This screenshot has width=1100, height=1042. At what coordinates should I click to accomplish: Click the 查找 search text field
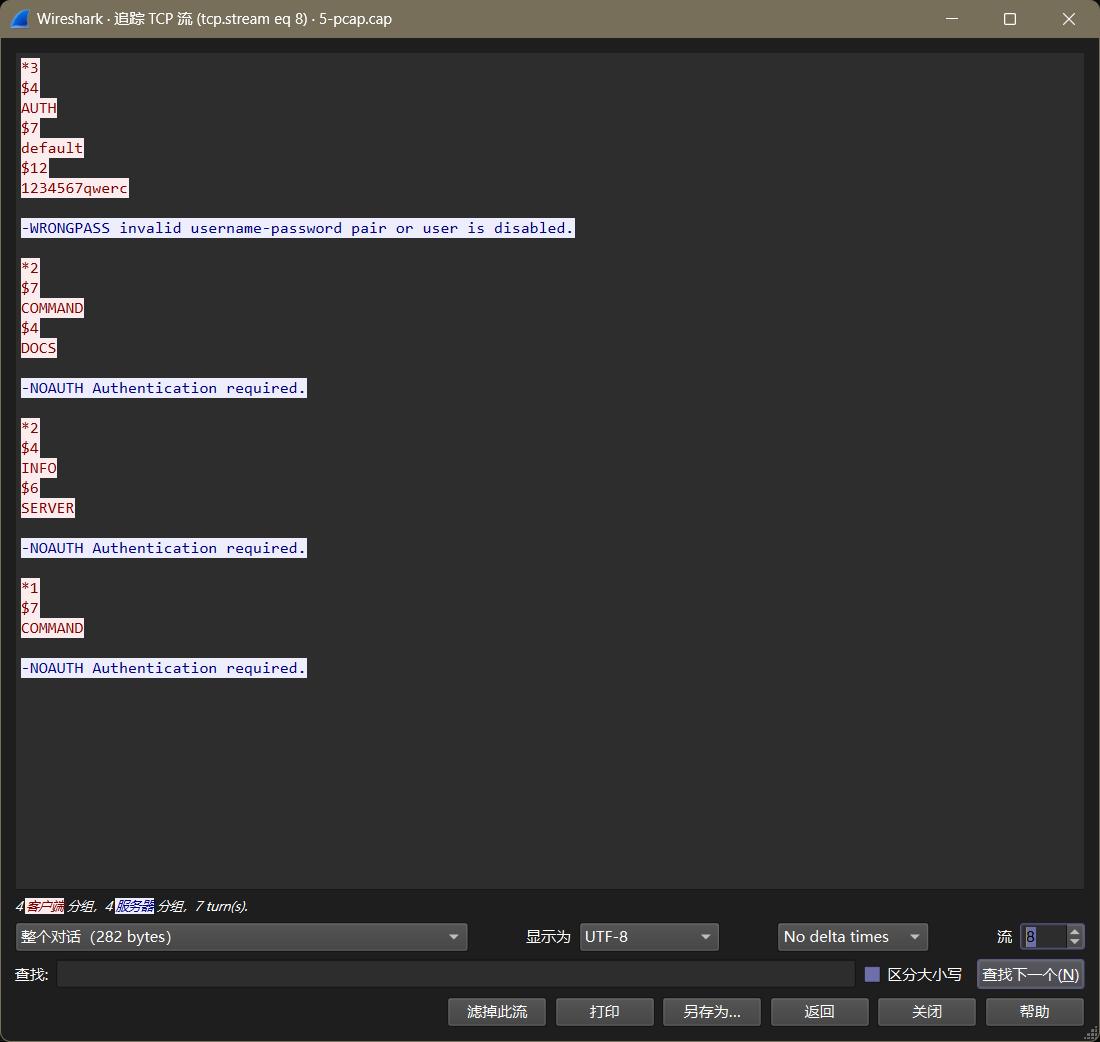455,974
